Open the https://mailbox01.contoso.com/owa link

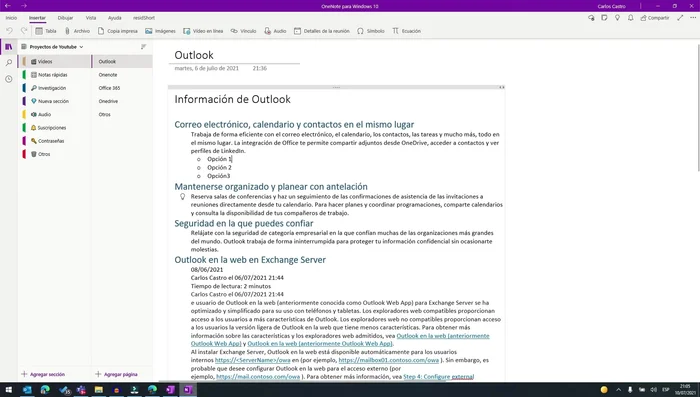pos(388,360)
